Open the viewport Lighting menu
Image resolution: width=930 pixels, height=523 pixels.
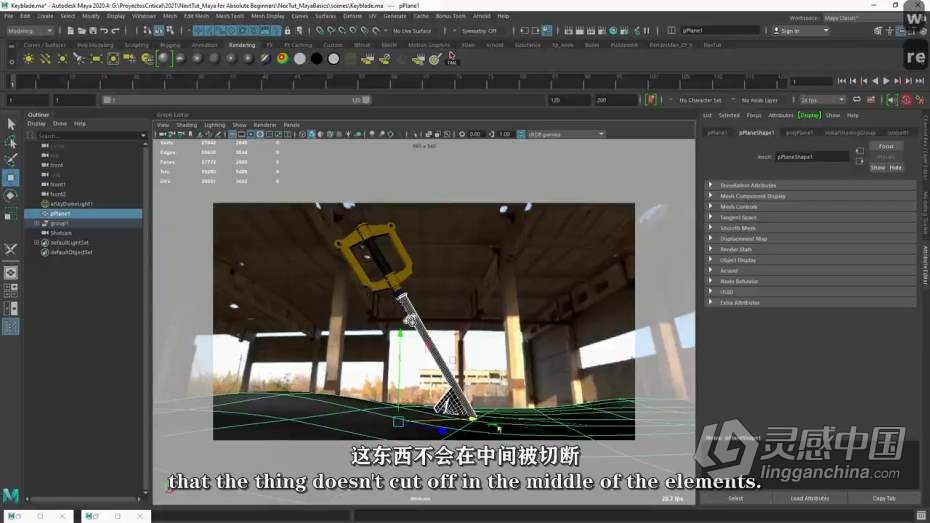tap(215, 125)
